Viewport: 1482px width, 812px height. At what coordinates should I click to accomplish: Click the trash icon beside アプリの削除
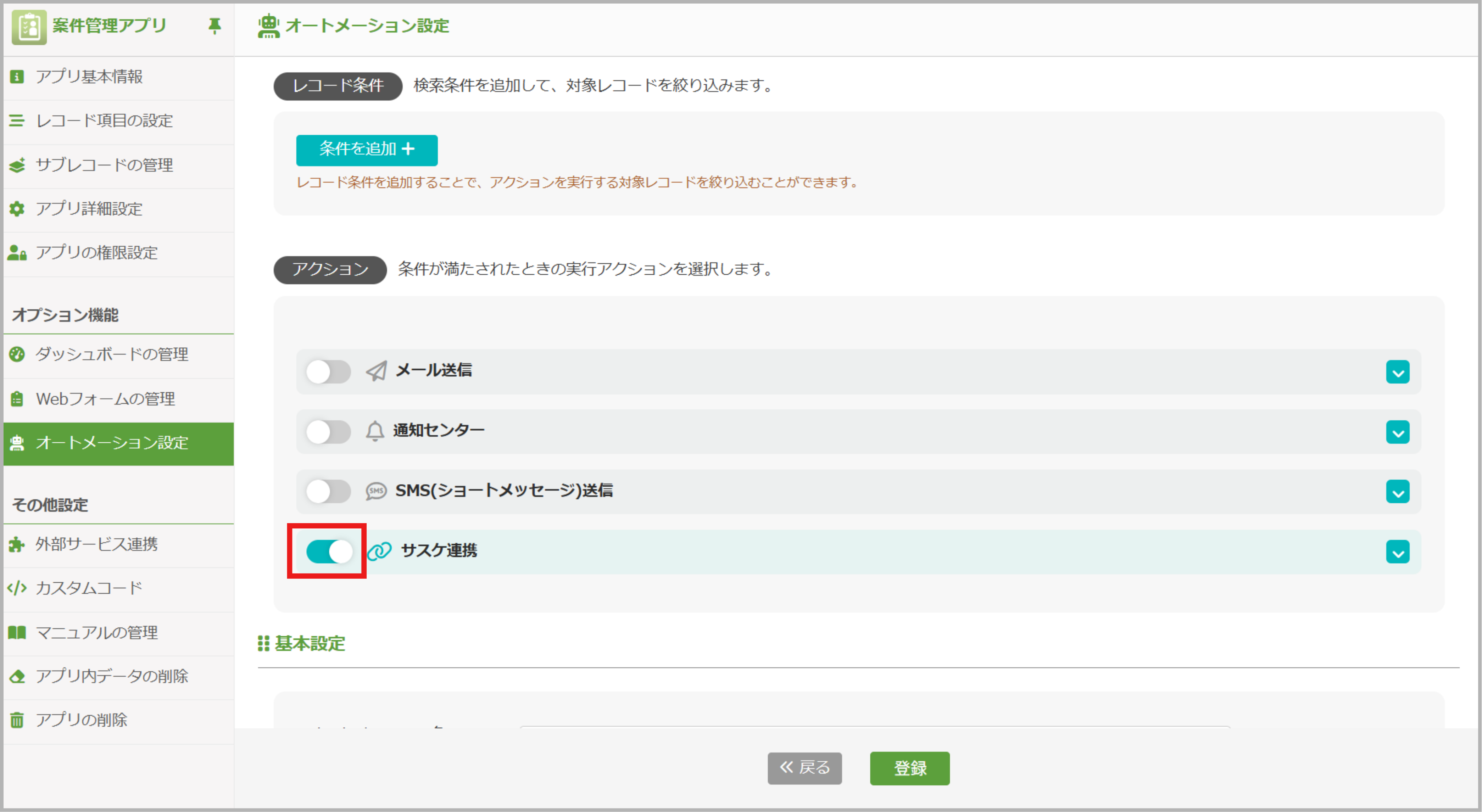17,720
